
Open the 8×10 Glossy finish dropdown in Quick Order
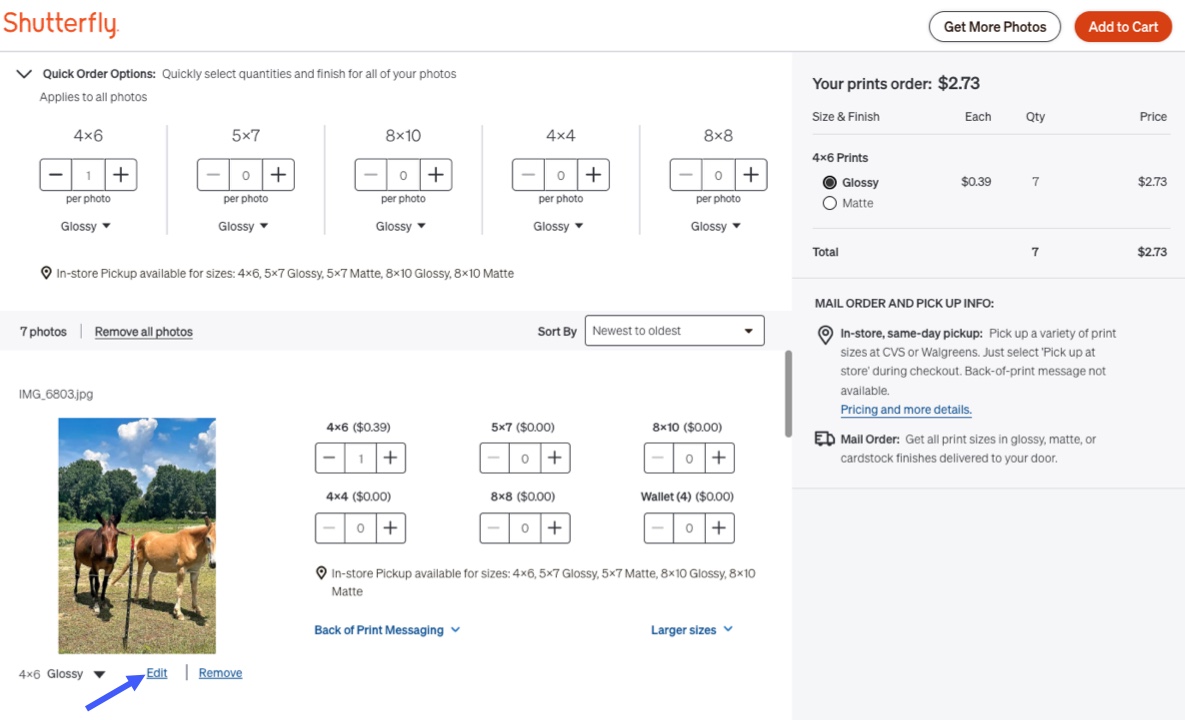pos(401,226)
